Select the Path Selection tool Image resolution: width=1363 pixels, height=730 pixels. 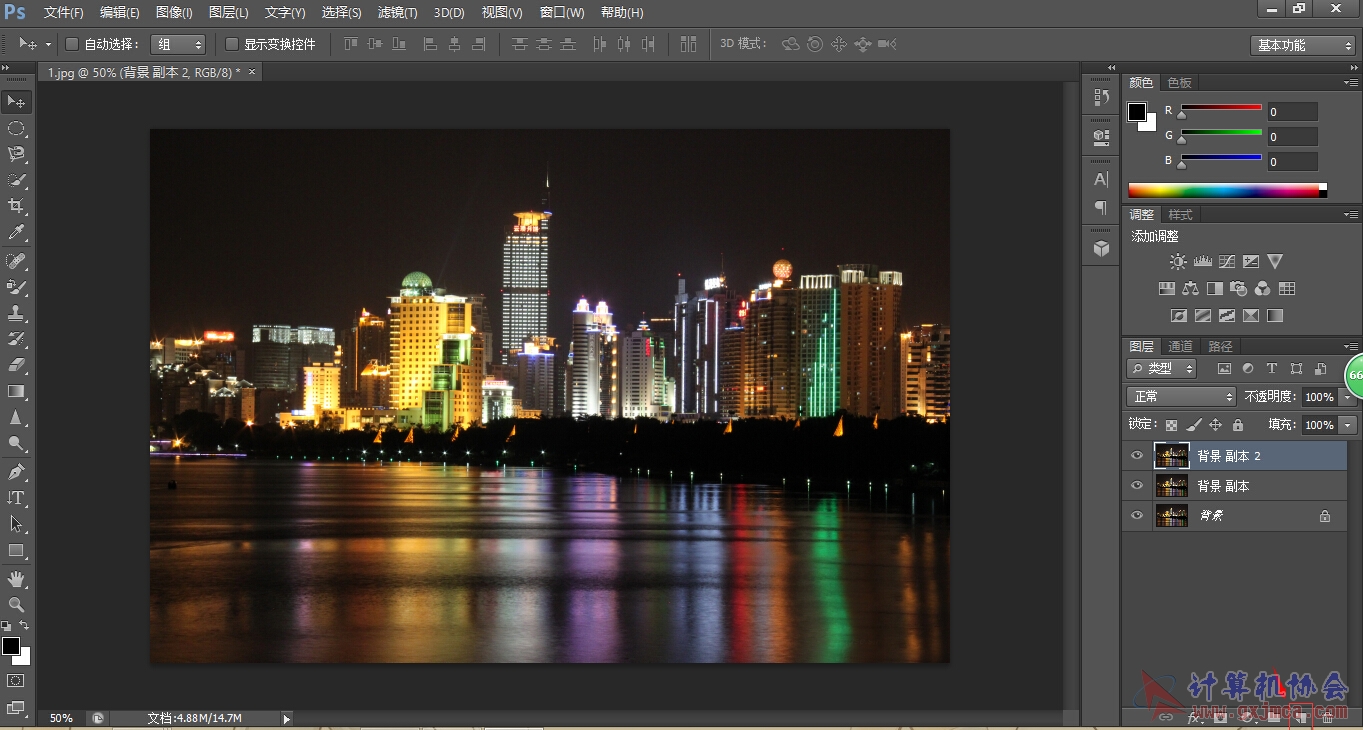point(17,523)
